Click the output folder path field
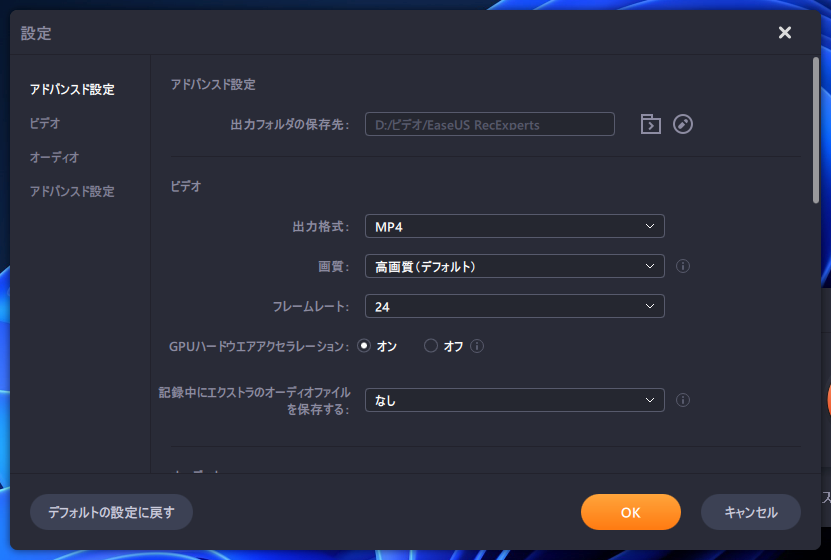This screenshot has height=560, width=831. (490, 124)
